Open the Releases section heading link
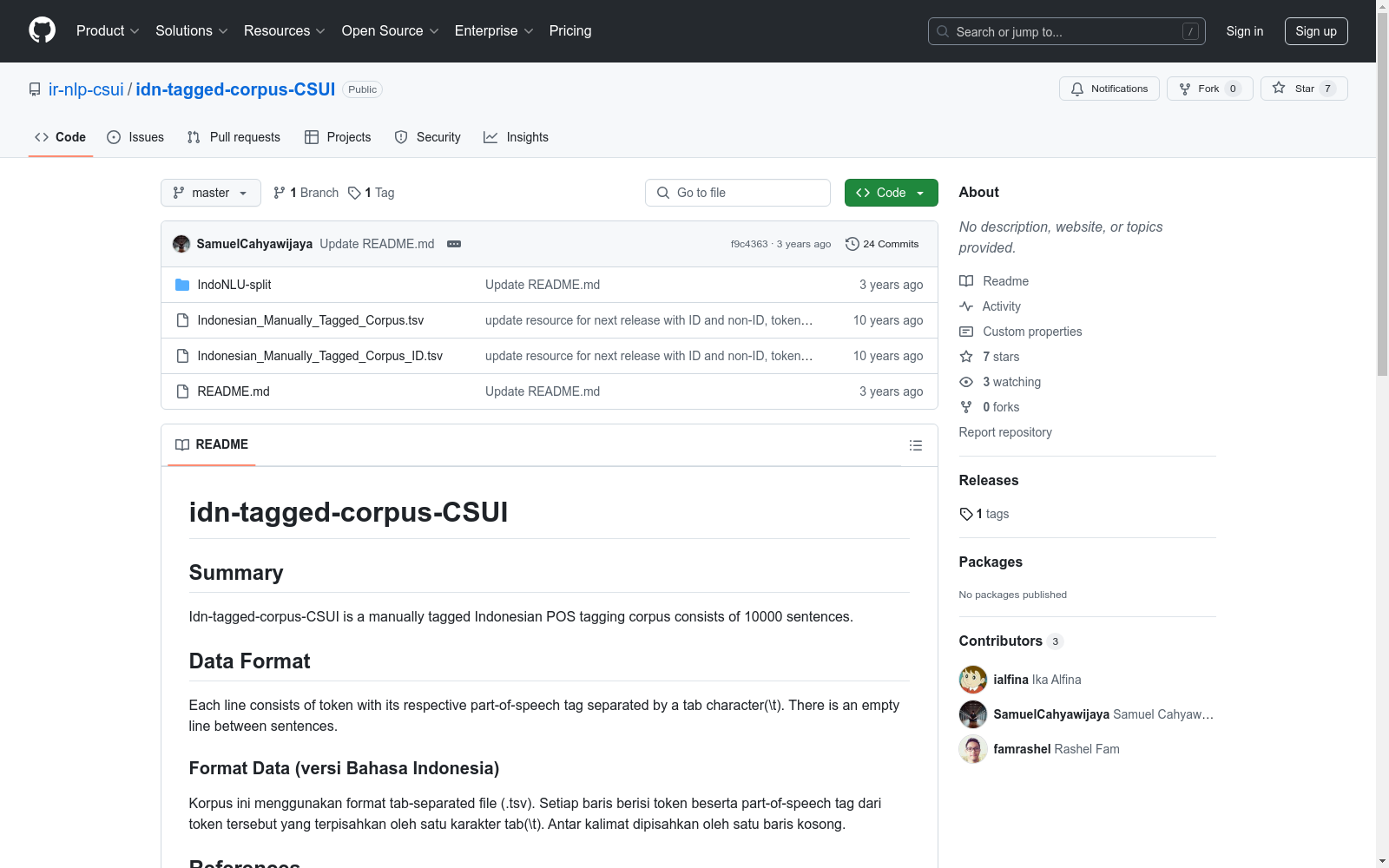Viewport: 1389px width, 868px height. click(989, 480)
